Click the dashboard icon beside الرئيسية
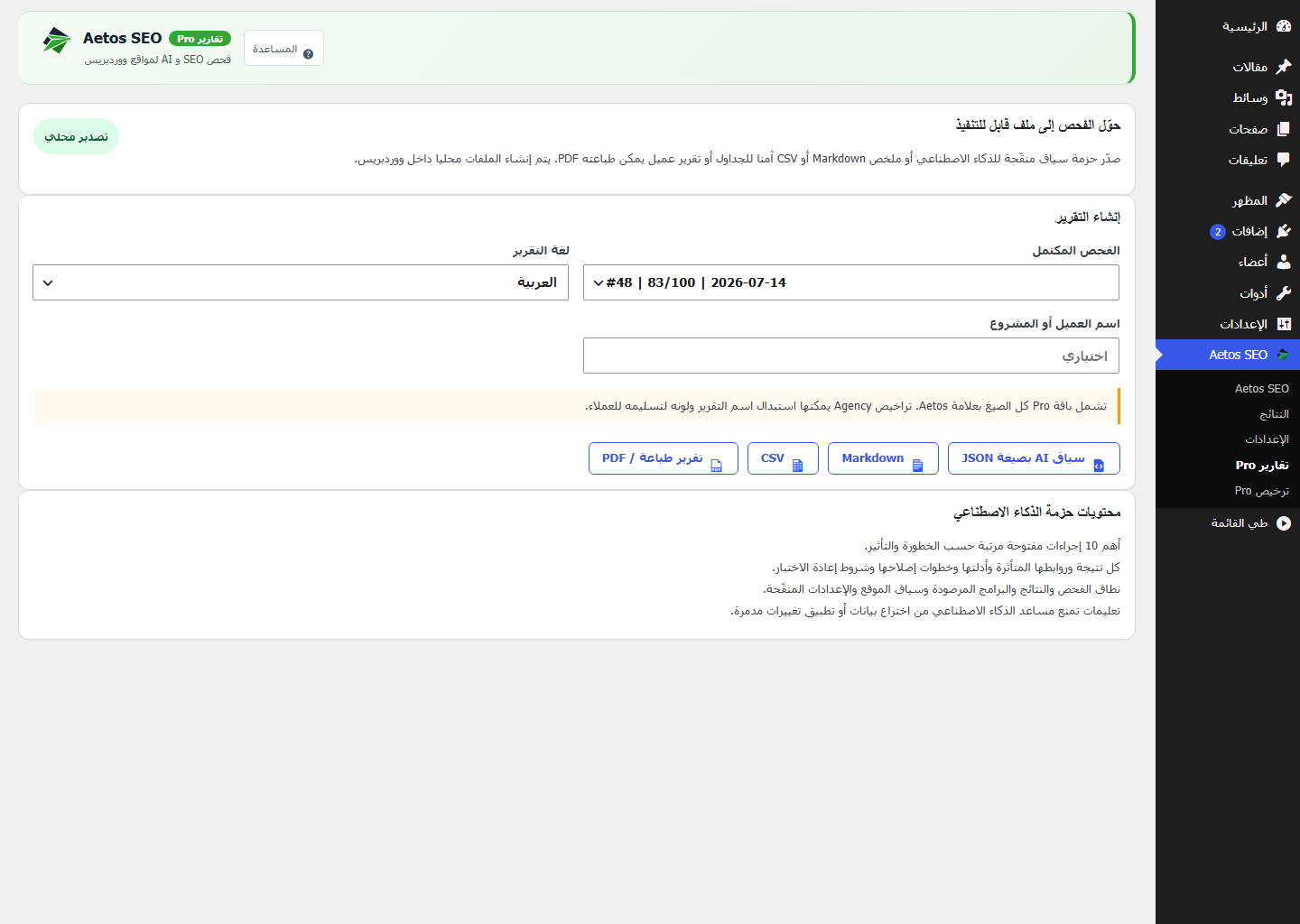 [x=1284, y=26]
